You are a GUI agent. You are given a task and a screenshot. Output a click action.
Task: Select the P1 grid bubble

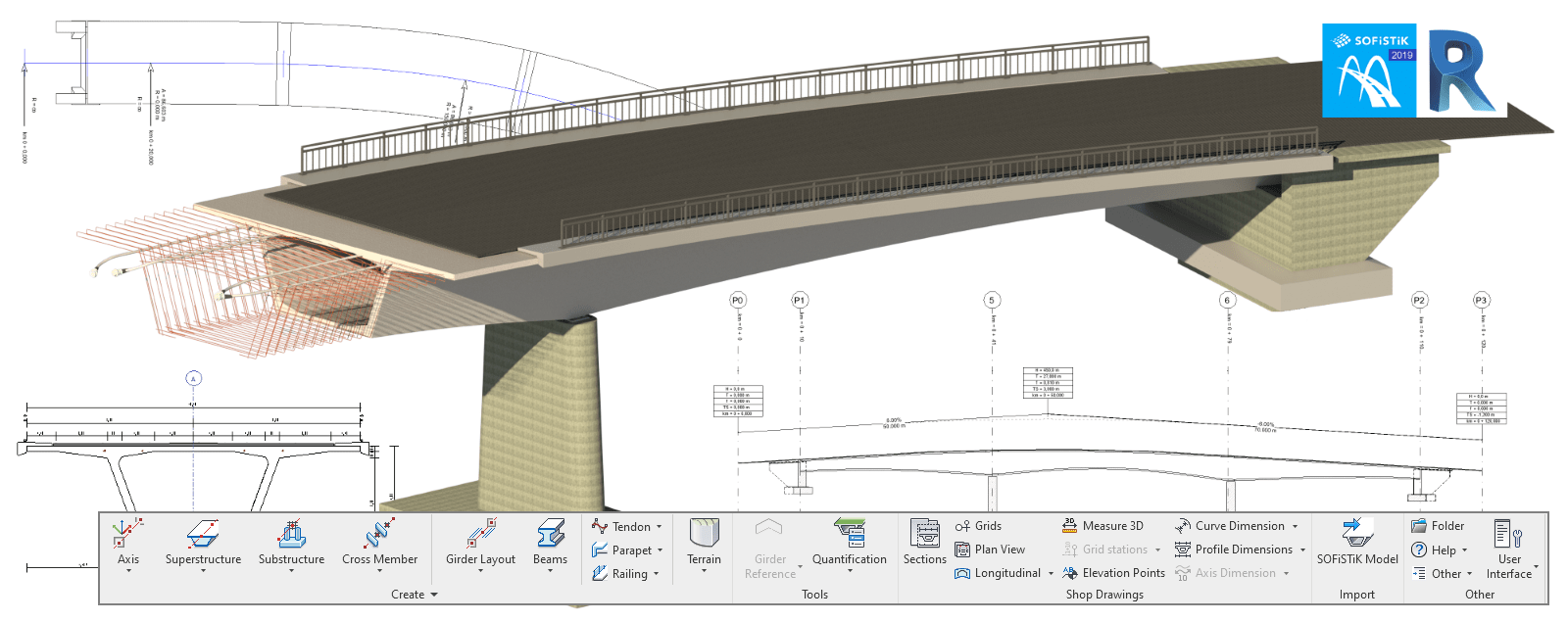(800, 300)
